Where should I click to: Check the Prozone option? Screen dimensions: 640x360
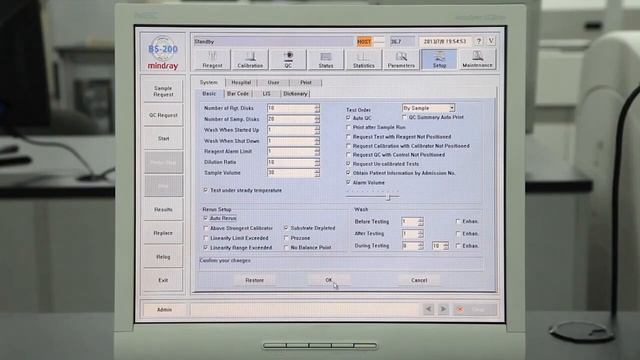pyautogui.click(x=286, y=238)
